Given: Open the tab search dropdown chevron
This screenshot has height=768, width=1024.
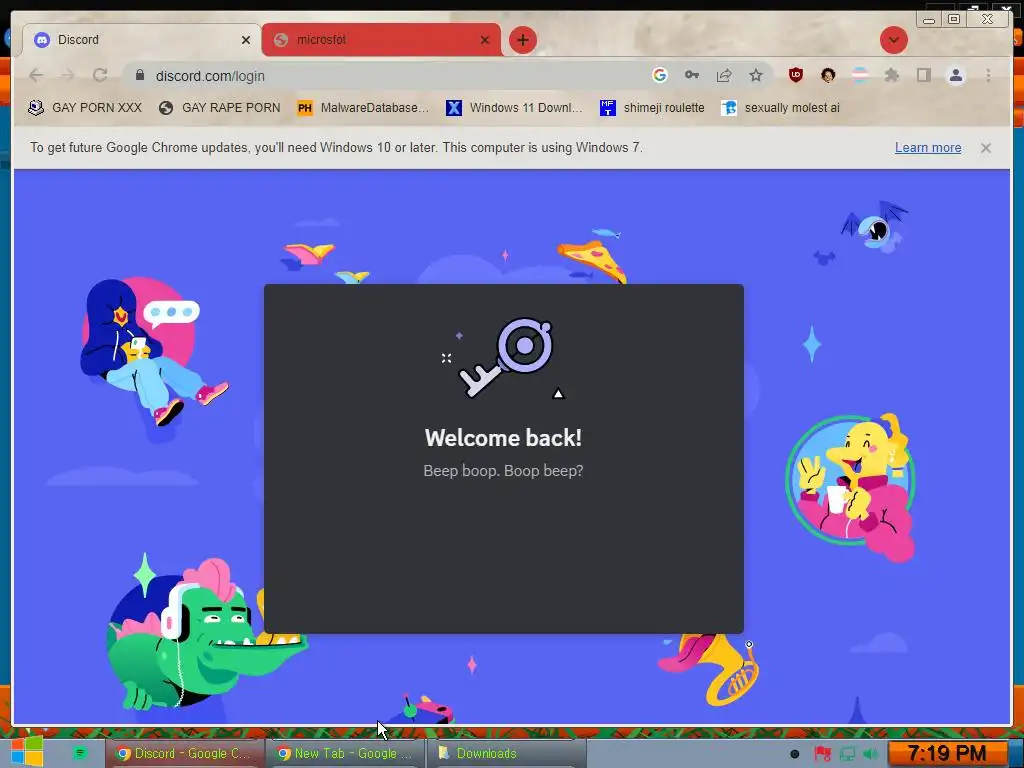Looking at the screenshot, I should pyautogui.click(x=893, y=40).
